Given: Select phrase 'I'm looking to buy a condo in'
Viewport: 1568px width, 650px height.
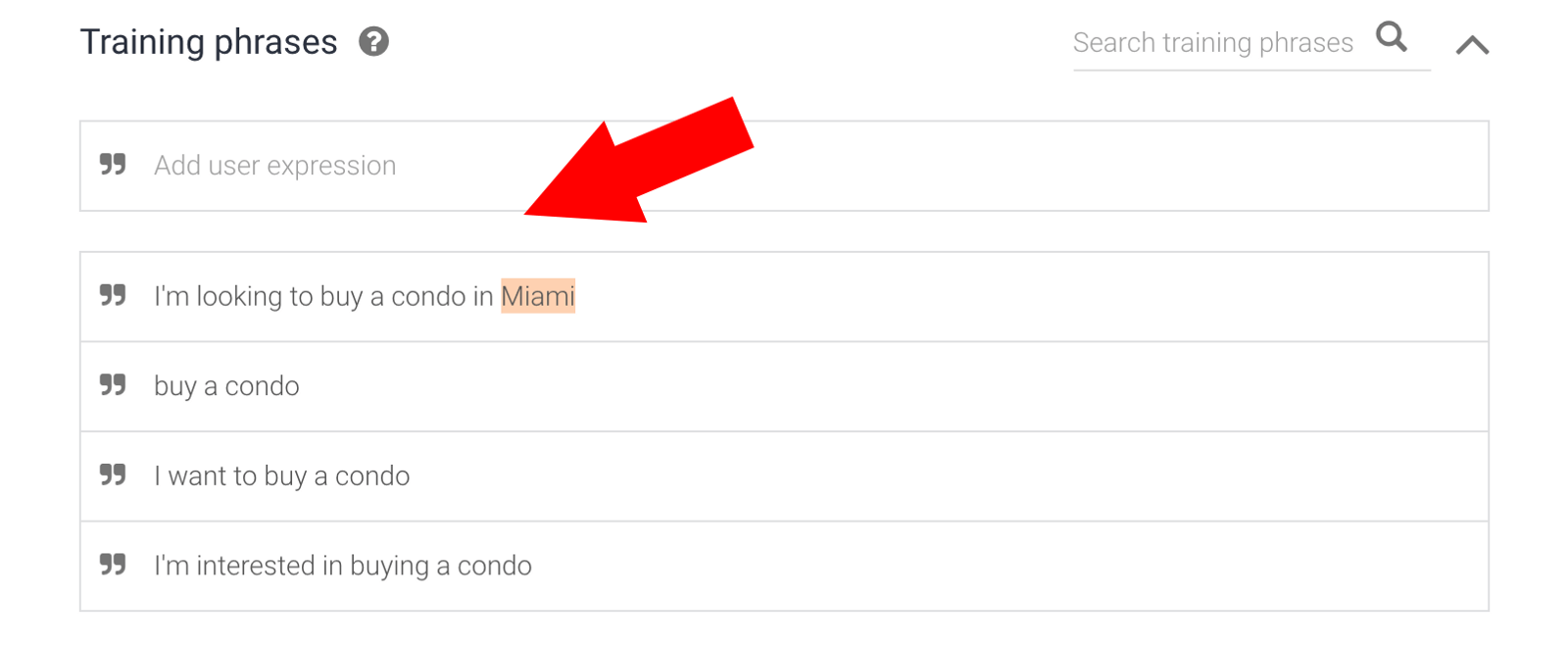Looking at the screenshot, I should click(x=323, y=296).
